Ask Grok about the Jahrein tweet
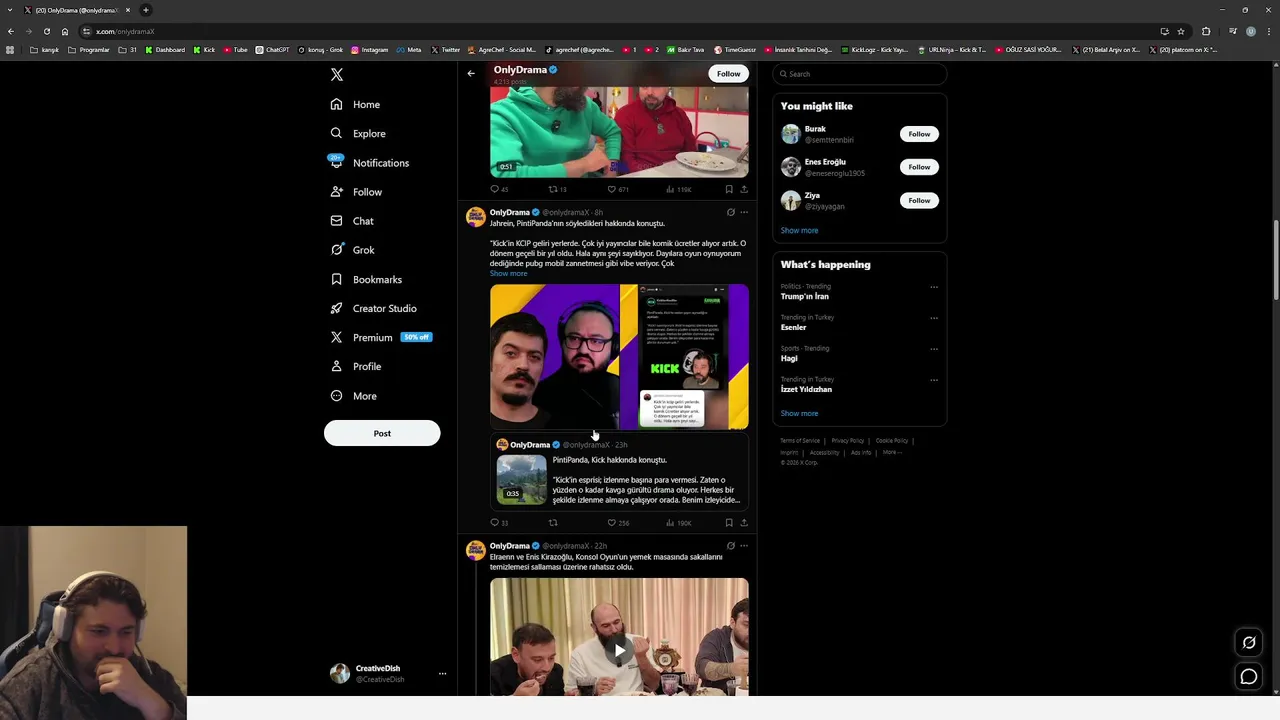The width and height of the screenshot is (1280, 720). pos(731,212)
